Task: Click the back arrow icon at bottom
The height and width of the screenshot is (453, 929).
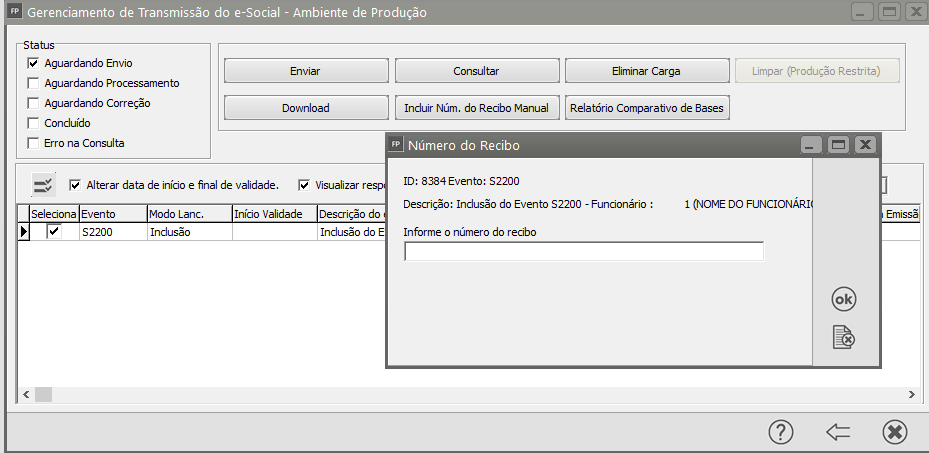Action: [x=838, y=432]
